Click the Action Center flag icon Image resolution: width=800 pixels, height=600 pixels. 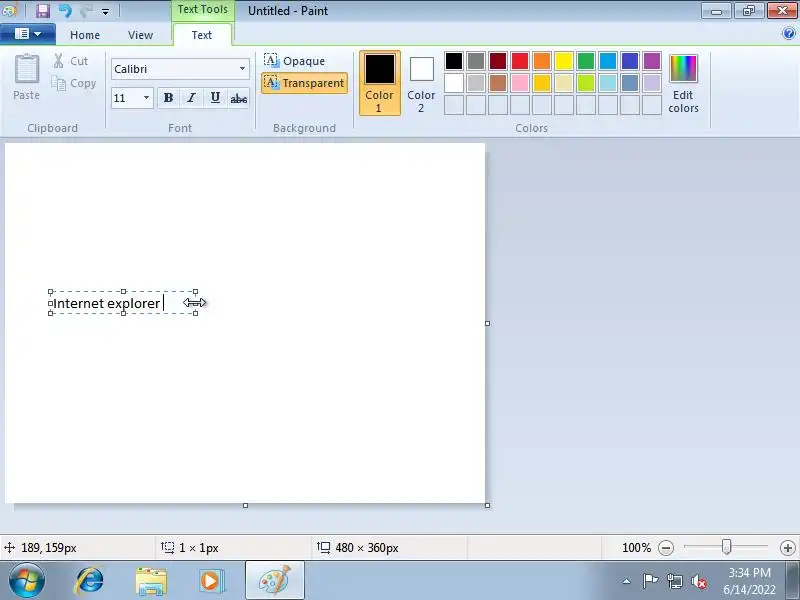tap(650, 581)
